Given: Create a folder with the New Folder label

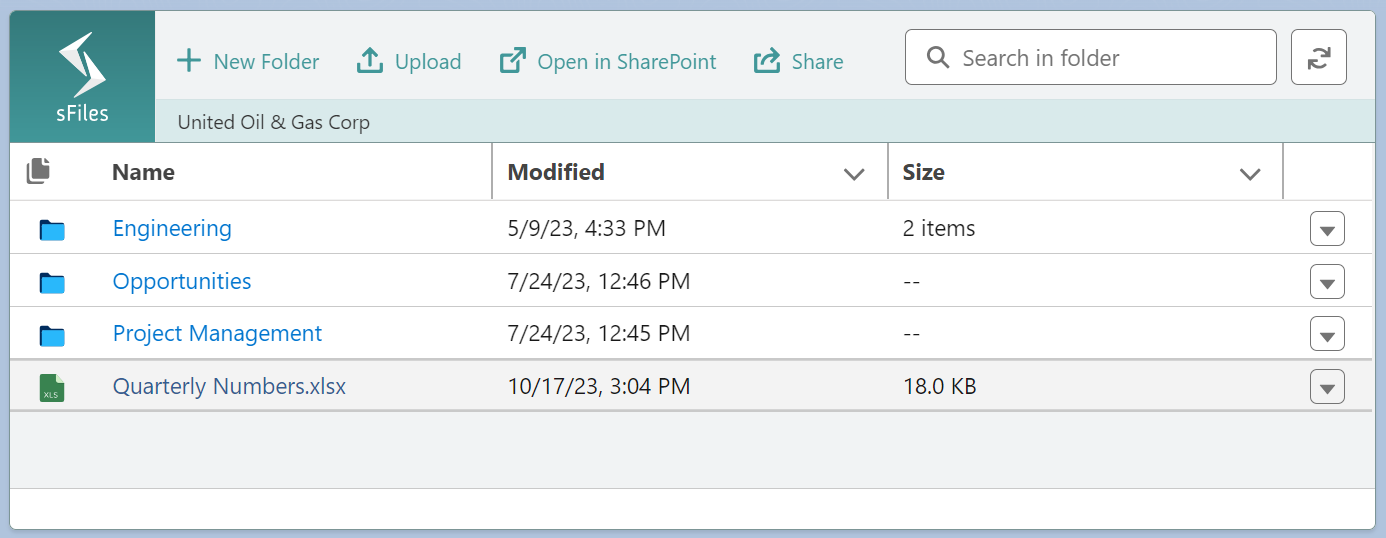Looking at the screenshot, I should [x=266, y=62].
